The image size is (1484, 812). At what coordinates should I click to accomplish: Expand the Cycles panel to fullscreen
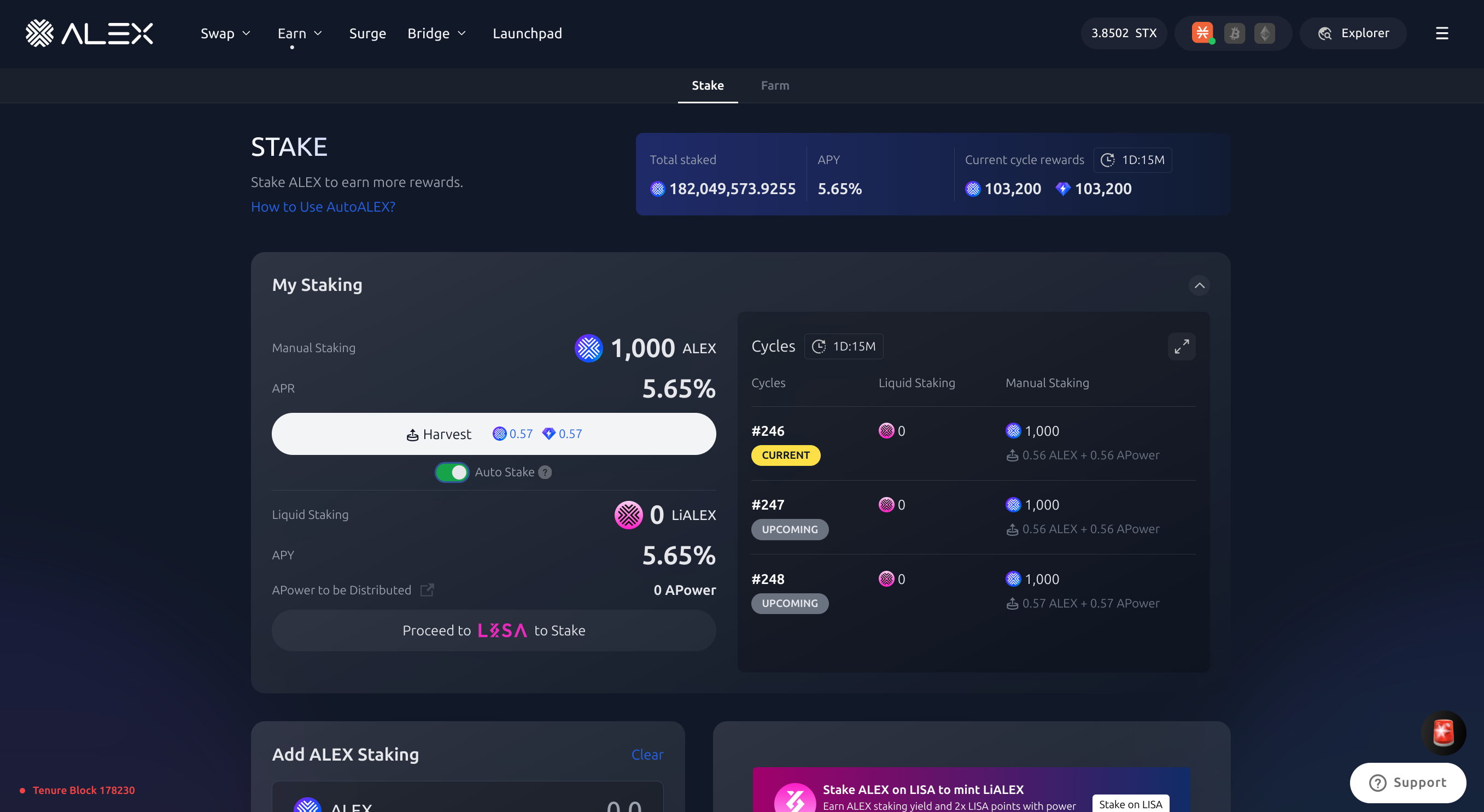[1181, 346]
